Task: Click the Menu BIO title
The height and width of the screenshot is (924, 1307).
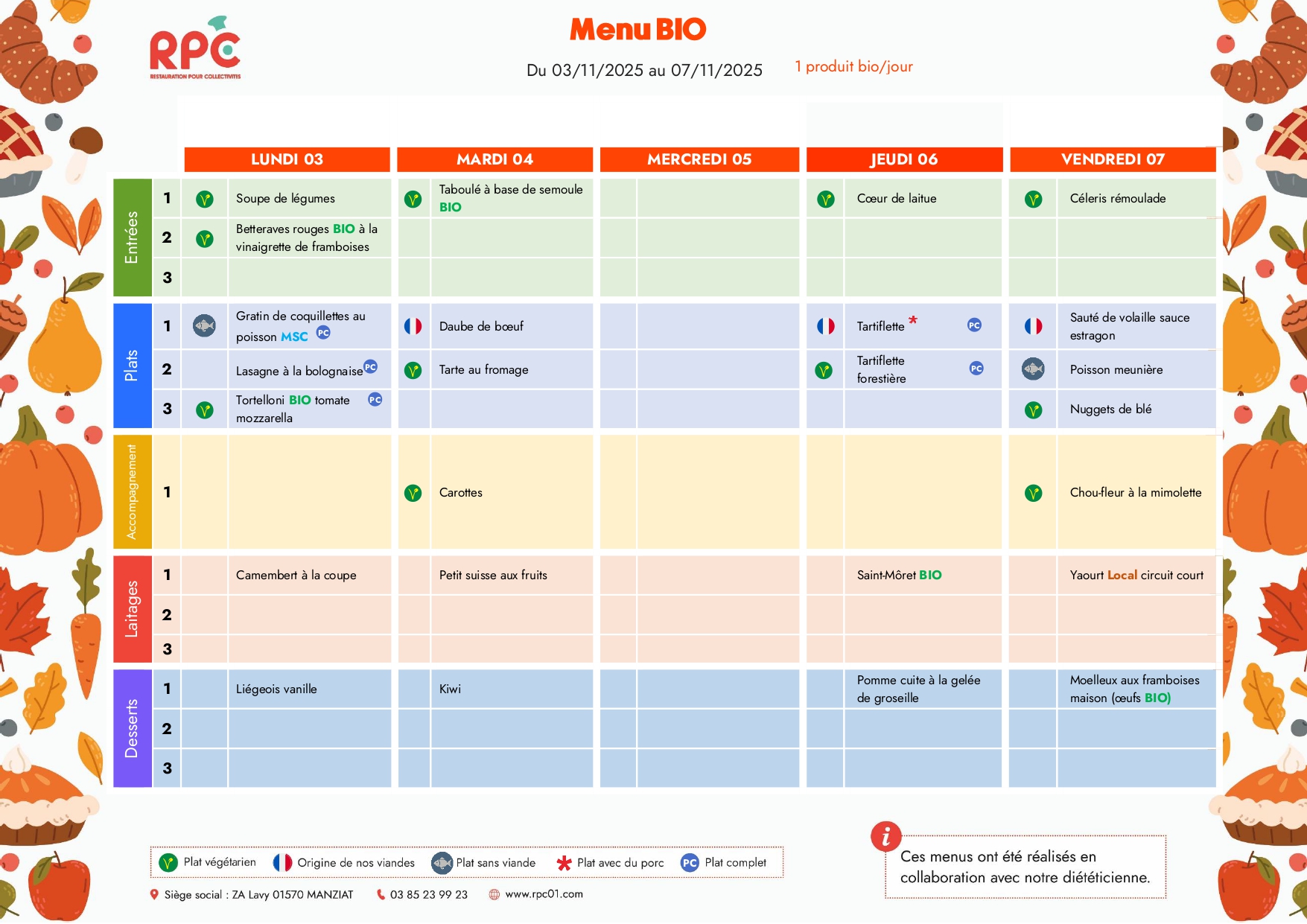Action: 637,30
